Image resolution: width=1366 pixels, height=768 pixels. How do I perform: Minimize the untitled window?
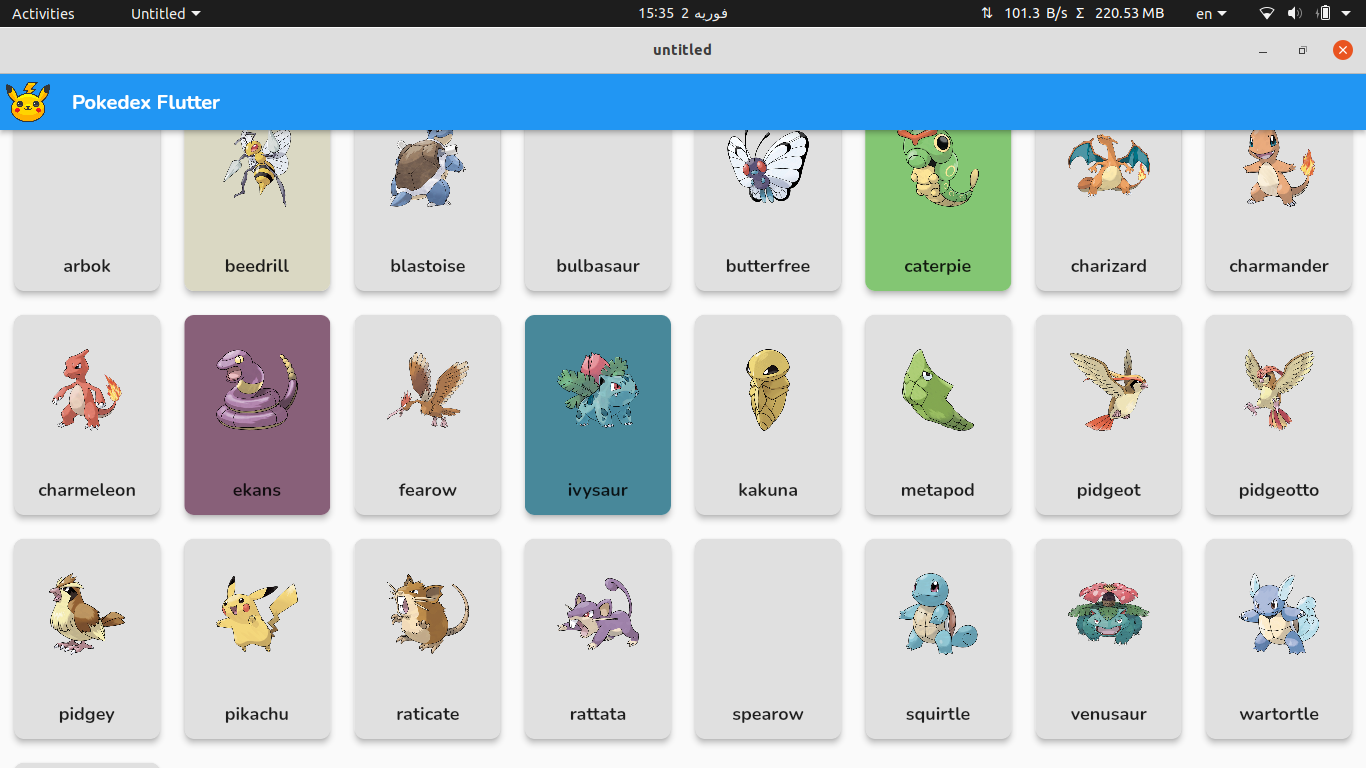tap(1264, 50)
